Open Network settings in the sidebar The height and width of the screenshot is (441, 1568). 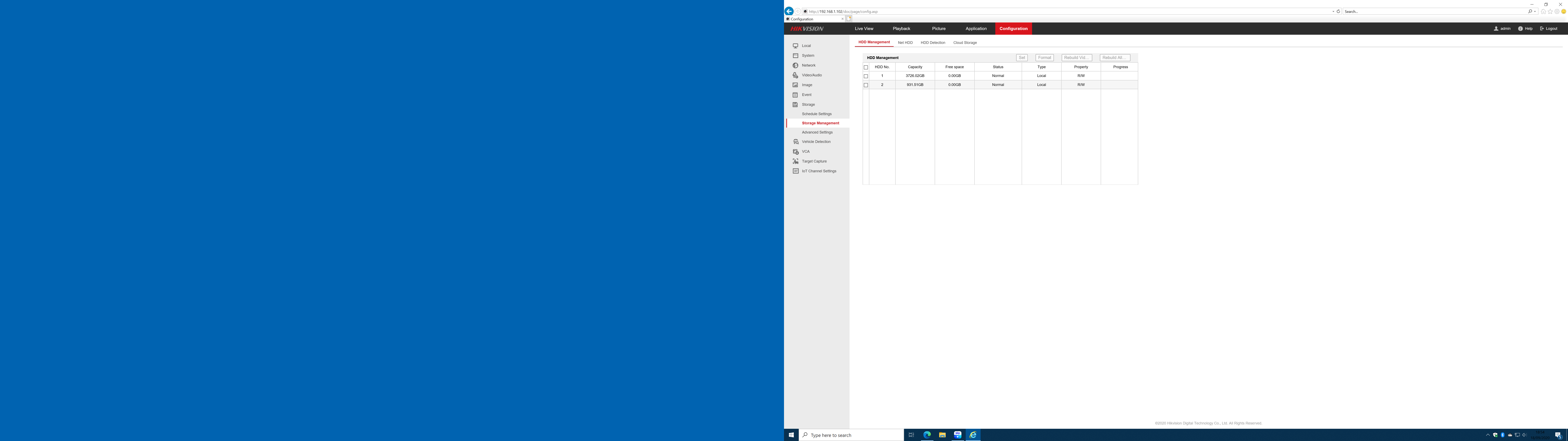coord(808,65)
